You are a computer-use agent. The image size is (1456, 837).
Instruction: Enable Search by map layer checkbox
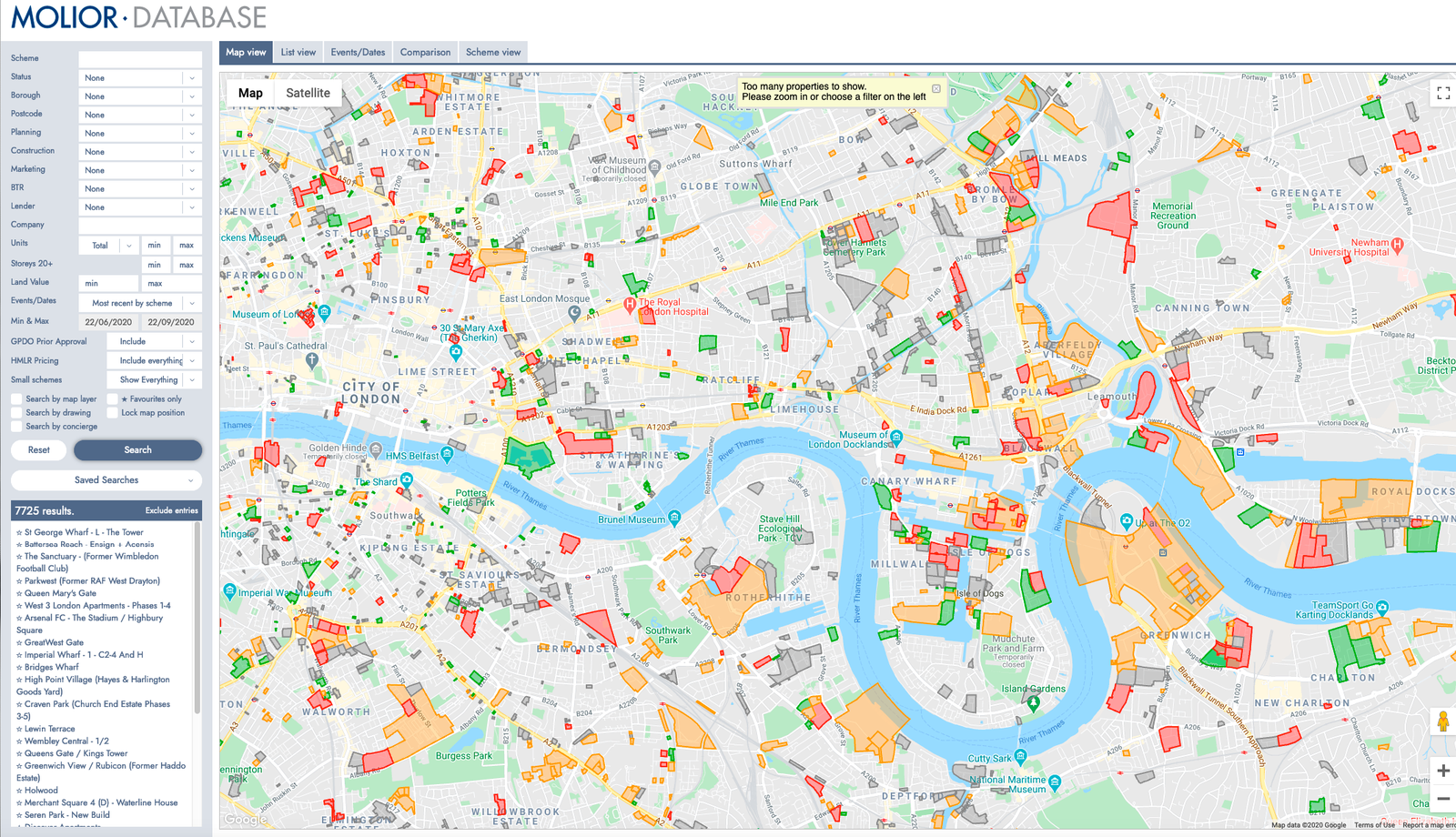tap(16, 398)
